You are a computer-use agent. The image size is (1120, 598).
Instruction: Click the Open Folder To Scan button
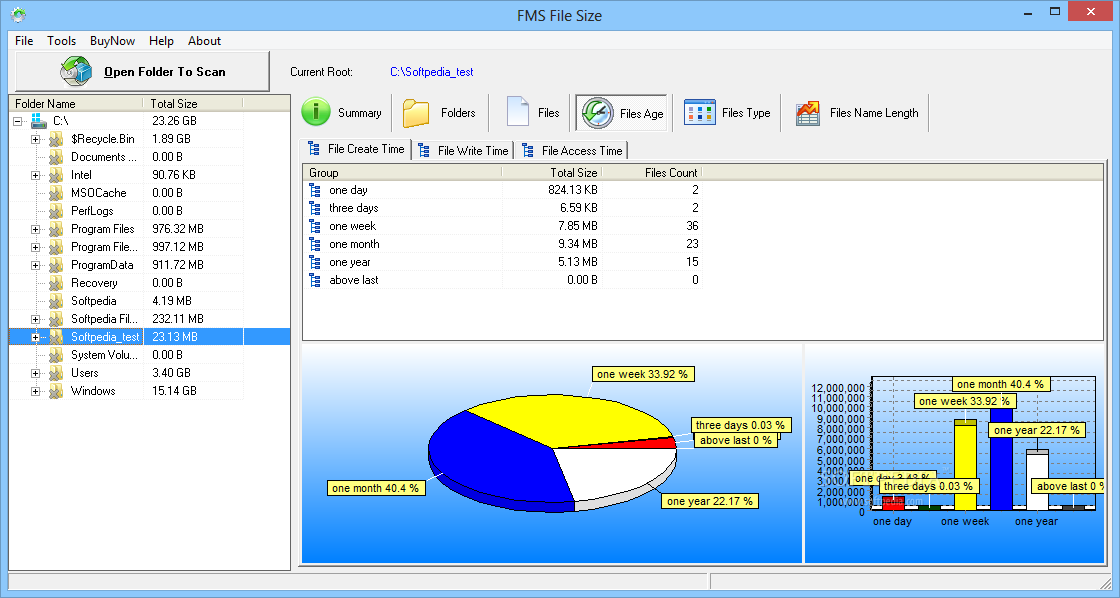pos(142,71)
